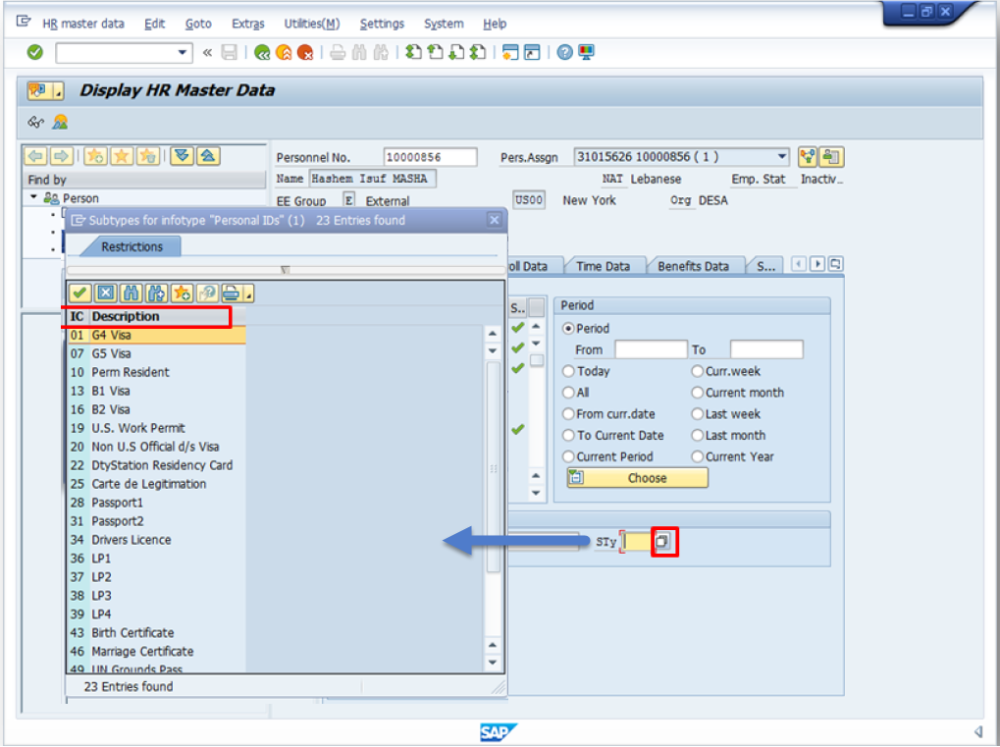Select the Period radio button
This screenshot has width=1000, height=747.
pos(568,329)
